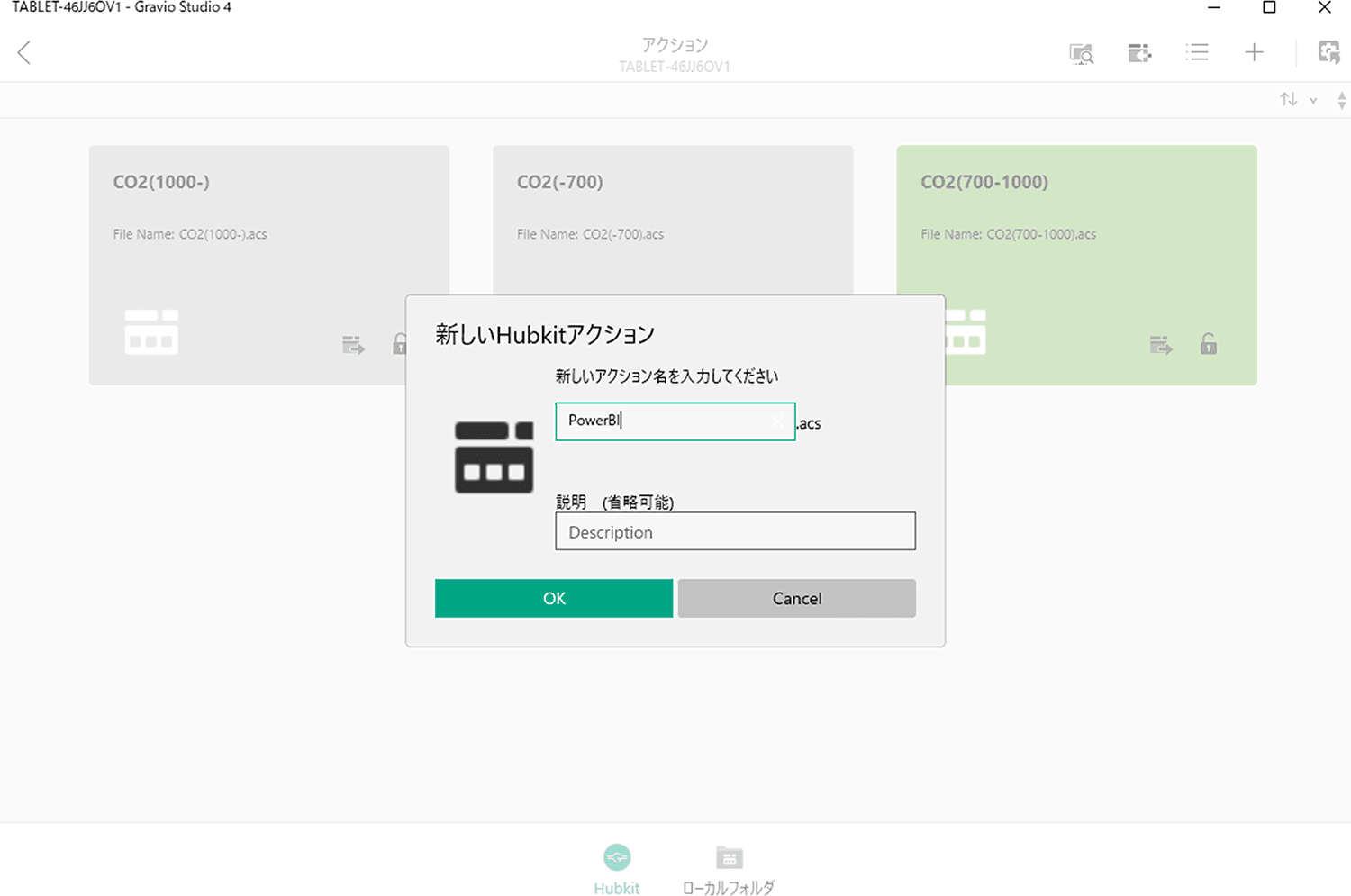Screen dimensions: 1351x896
Task: Click the File Name: CO2(700-1000).acs text
Action: (1008, 234)
